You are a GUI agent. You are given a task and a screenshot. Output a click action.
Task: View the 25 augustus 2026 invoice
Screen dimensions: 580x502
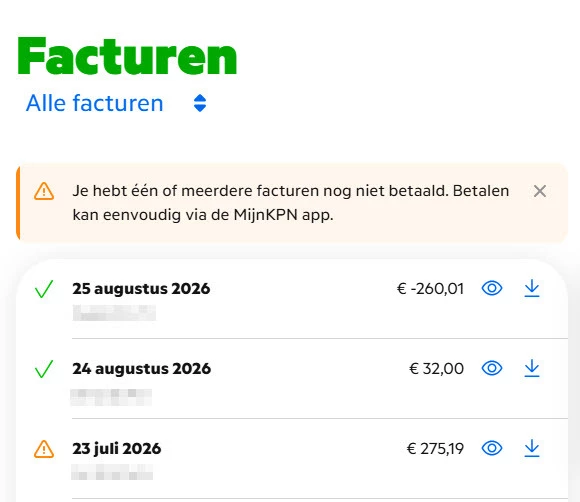pyautogui.click(x=492, y=288)
